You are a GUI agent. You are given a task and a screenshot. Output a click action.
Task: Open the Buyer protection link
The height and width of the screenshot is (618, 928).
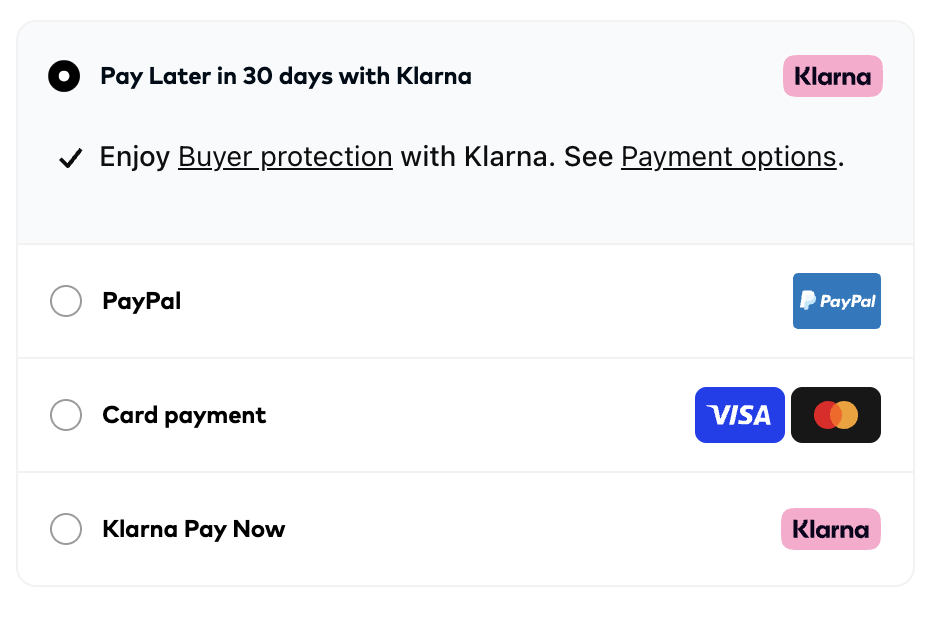[285, 157]
